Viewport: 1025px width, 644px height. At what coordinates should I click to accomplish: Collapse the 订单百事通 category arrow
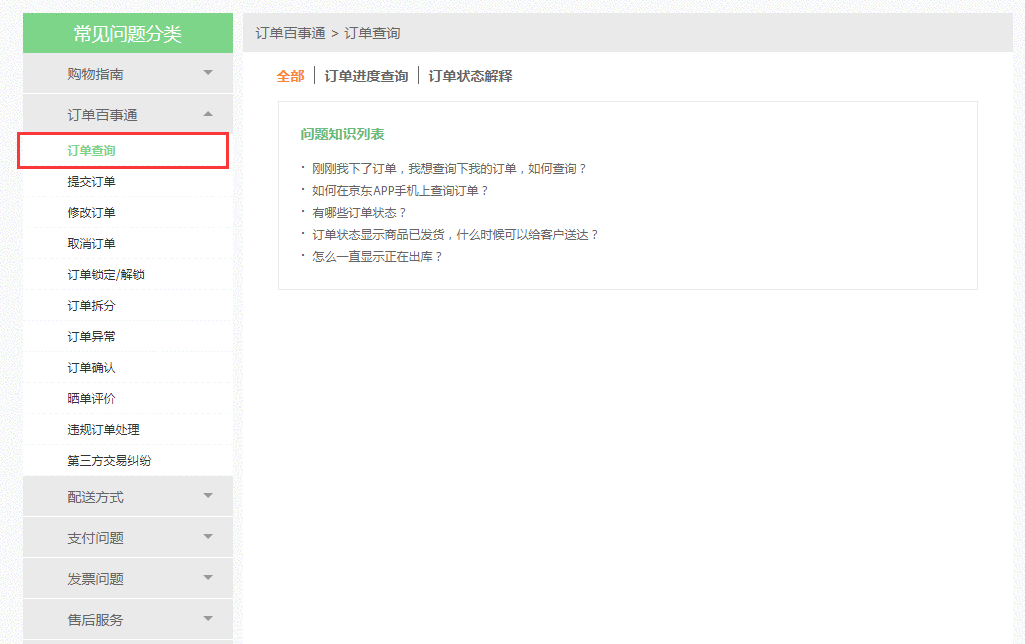point(208,114)
